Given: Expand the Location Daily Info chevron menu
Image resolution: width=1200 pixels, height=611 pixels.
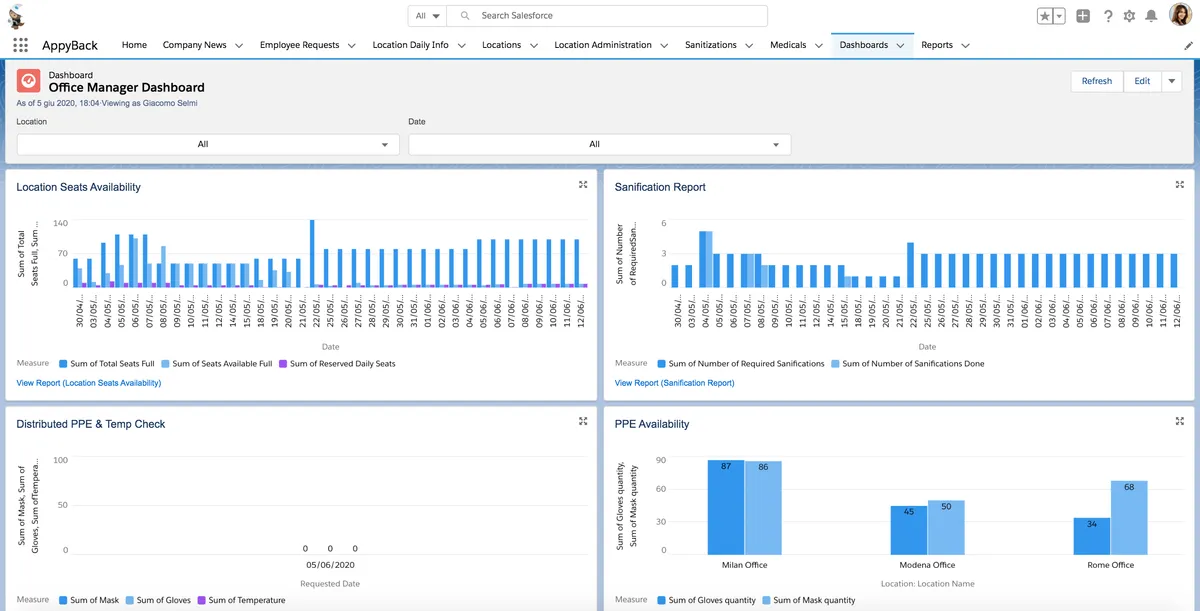Looking at the screenshot, I should [x=461, y=45].
